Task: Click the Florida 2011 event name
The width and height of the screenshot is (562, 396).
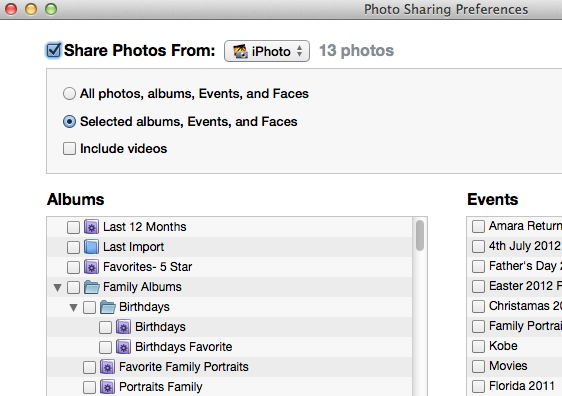Action: [x=522, y=386]
